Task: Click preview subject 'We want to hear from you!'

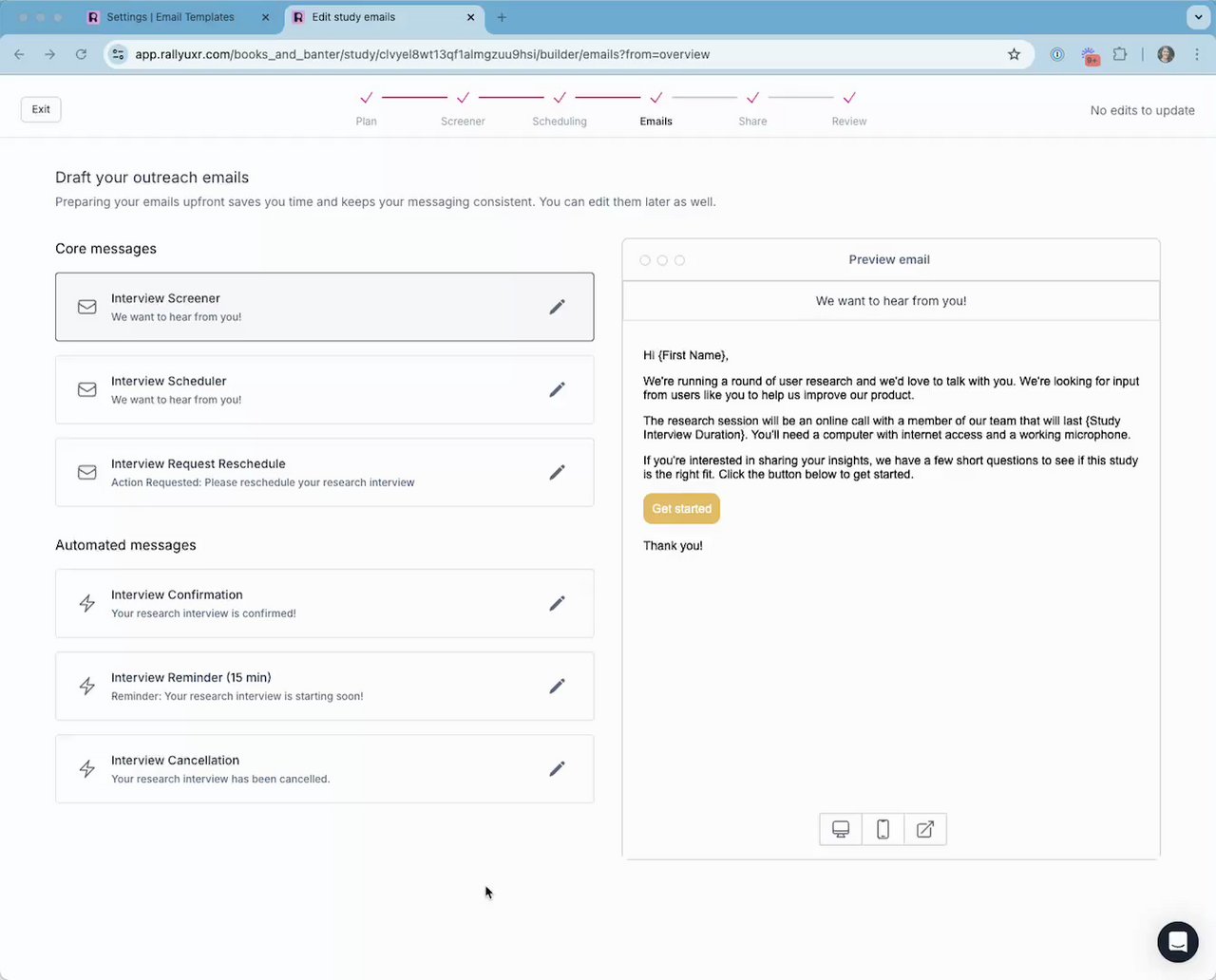Action: (x=891, y=301)
